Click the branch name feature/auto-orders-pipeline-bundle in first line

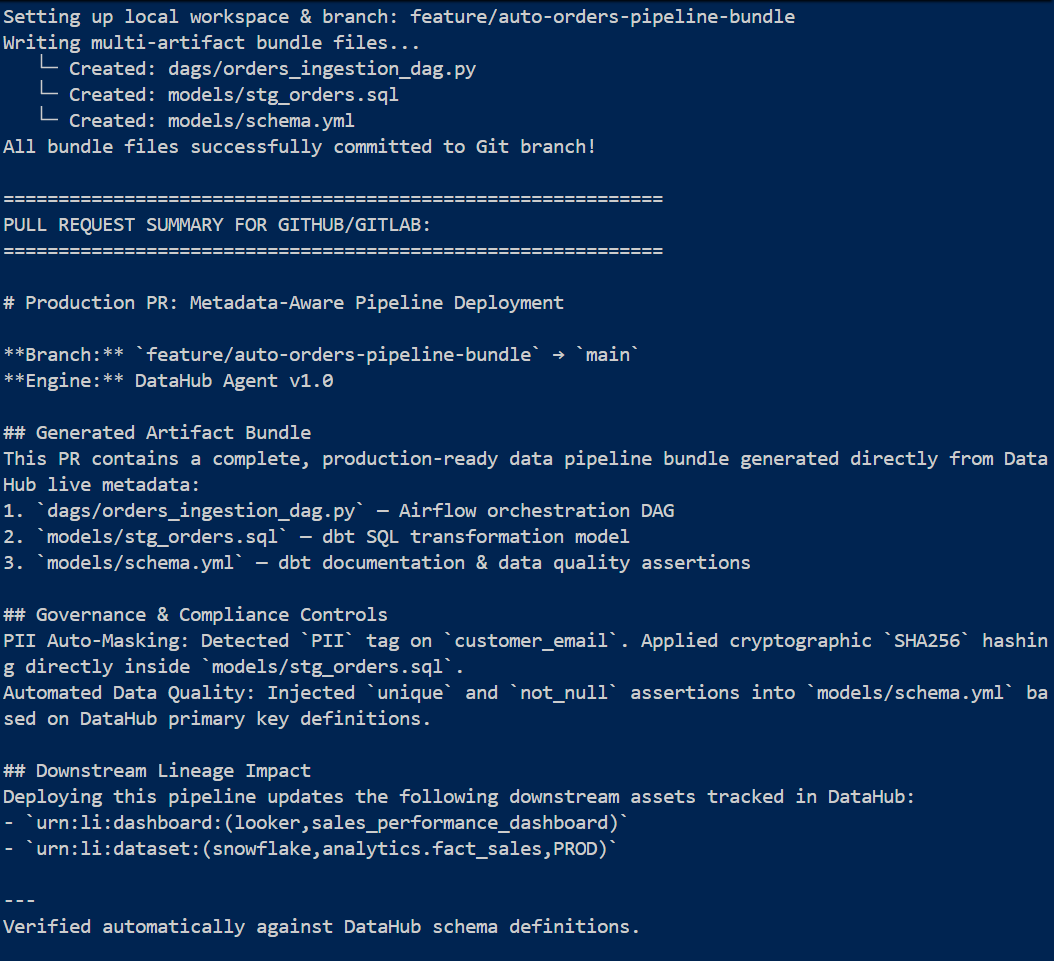[x=602, y=17]
